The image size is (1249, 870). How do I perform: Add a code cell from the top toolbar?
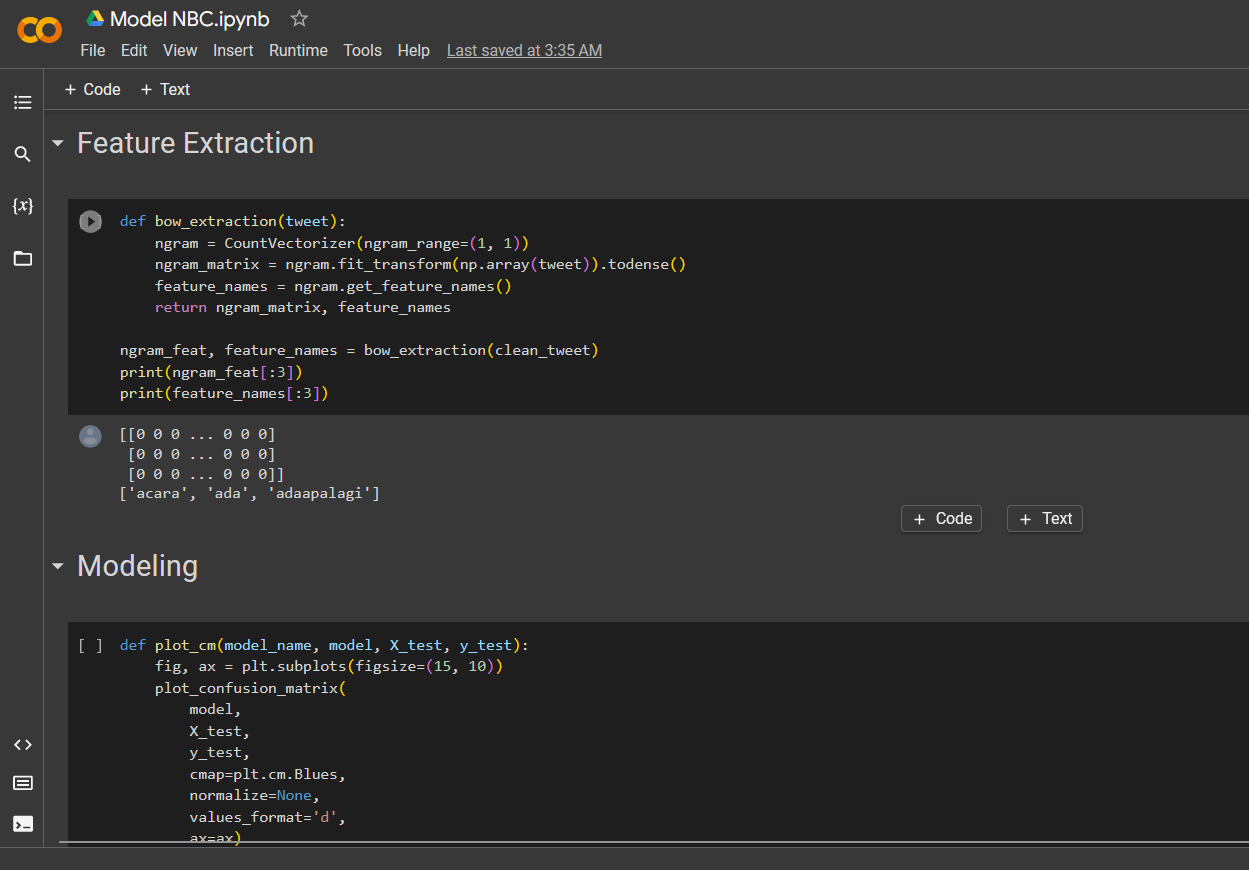pyautogui.click(x=92, y=89)
